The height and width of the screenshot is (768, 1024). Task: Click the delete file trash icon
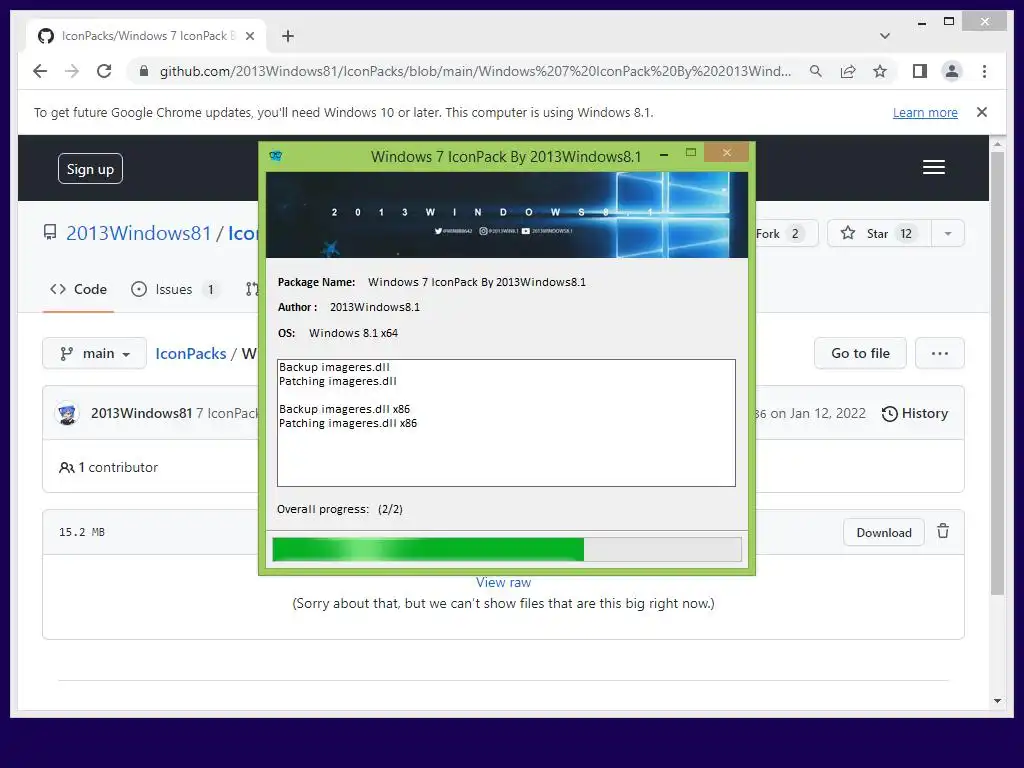pos(942,532)
